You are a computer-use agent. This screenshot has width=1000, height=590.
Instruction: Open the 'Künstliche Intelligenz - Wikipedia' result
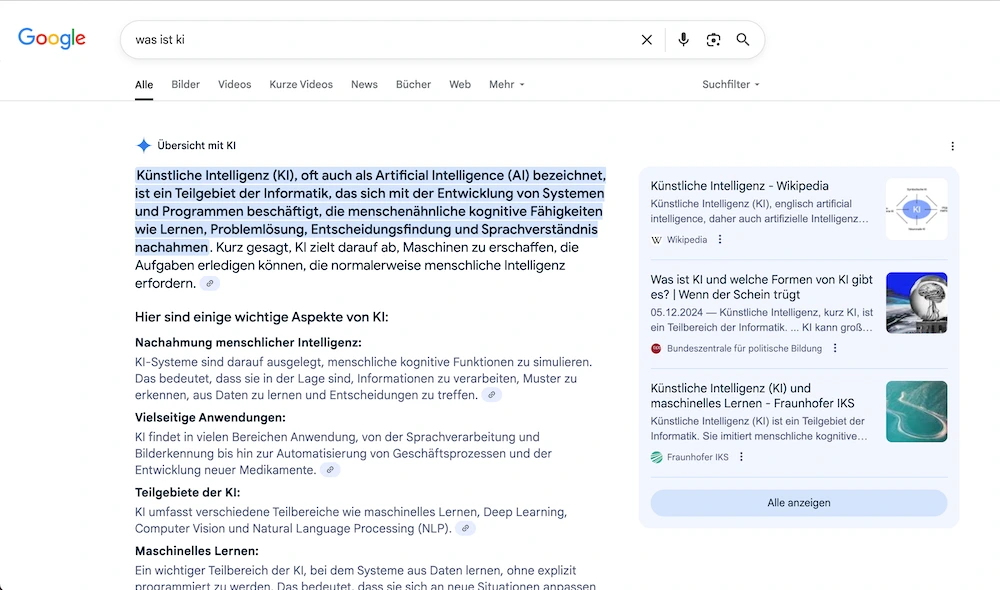point(739,186)
